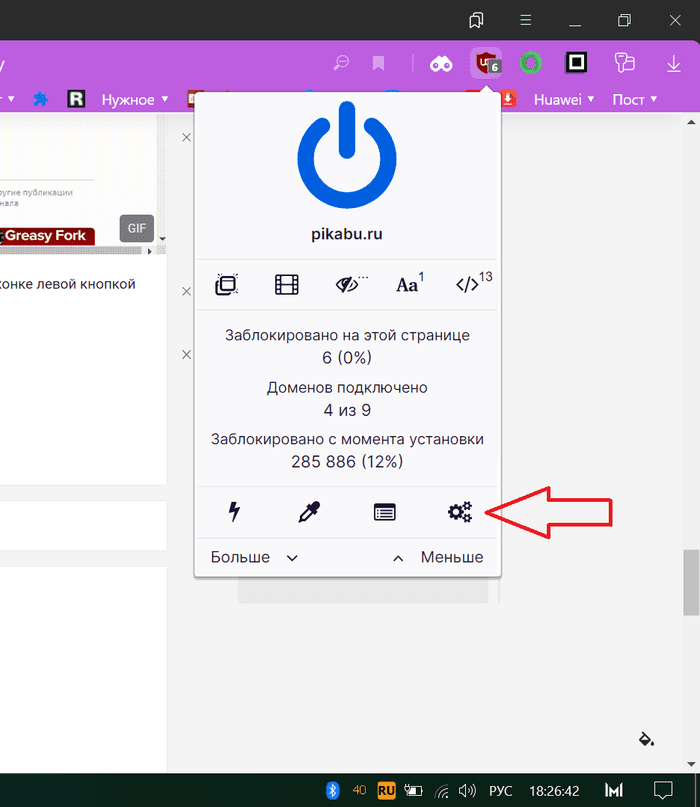This screenshot has width=700, height=807.
Task: Open the Greasy Fork banner link
Action: (47, 236)
